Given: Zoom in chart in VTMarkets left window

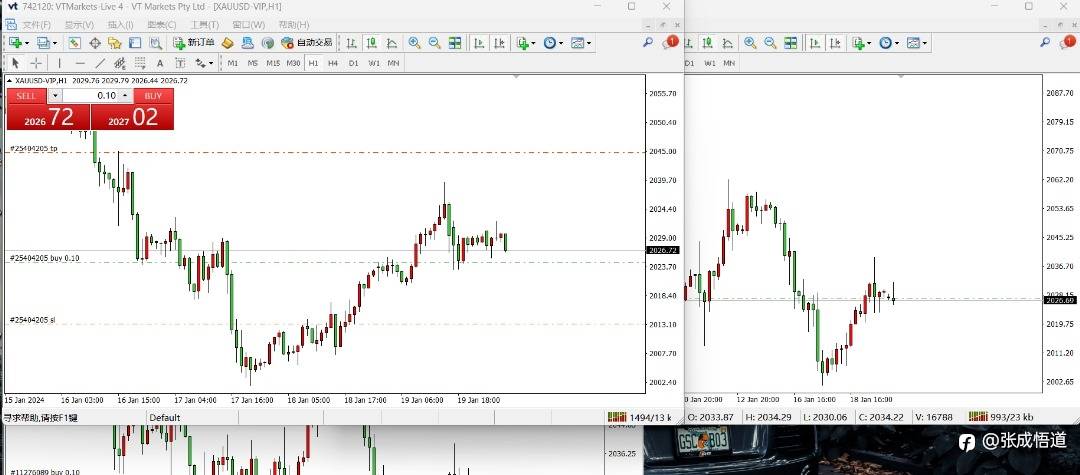Looking at the screenshot, I should 415,43.
